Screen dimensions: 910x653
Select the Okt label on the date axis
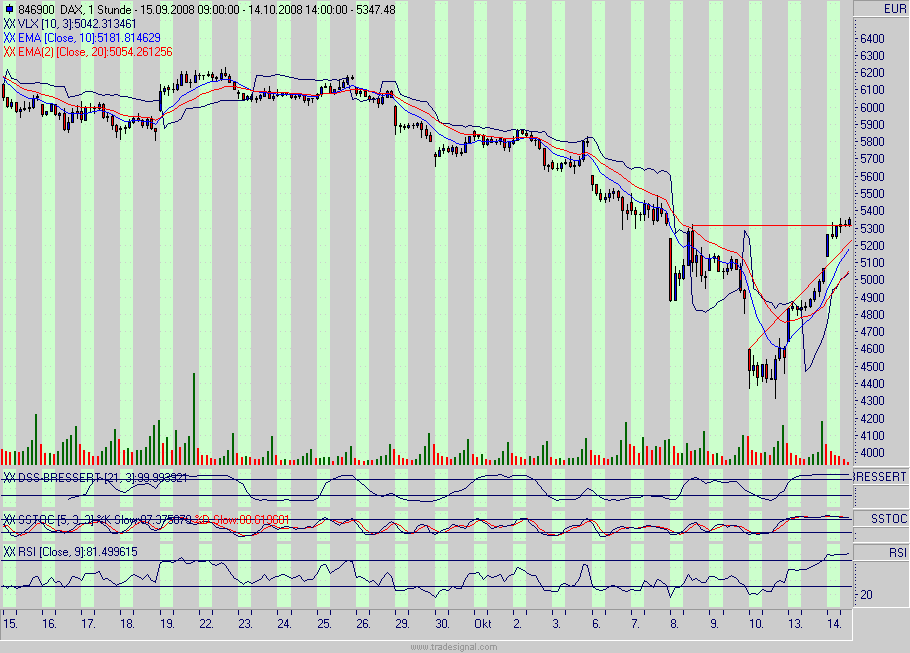pyautogui.click(x=484, y=620)
